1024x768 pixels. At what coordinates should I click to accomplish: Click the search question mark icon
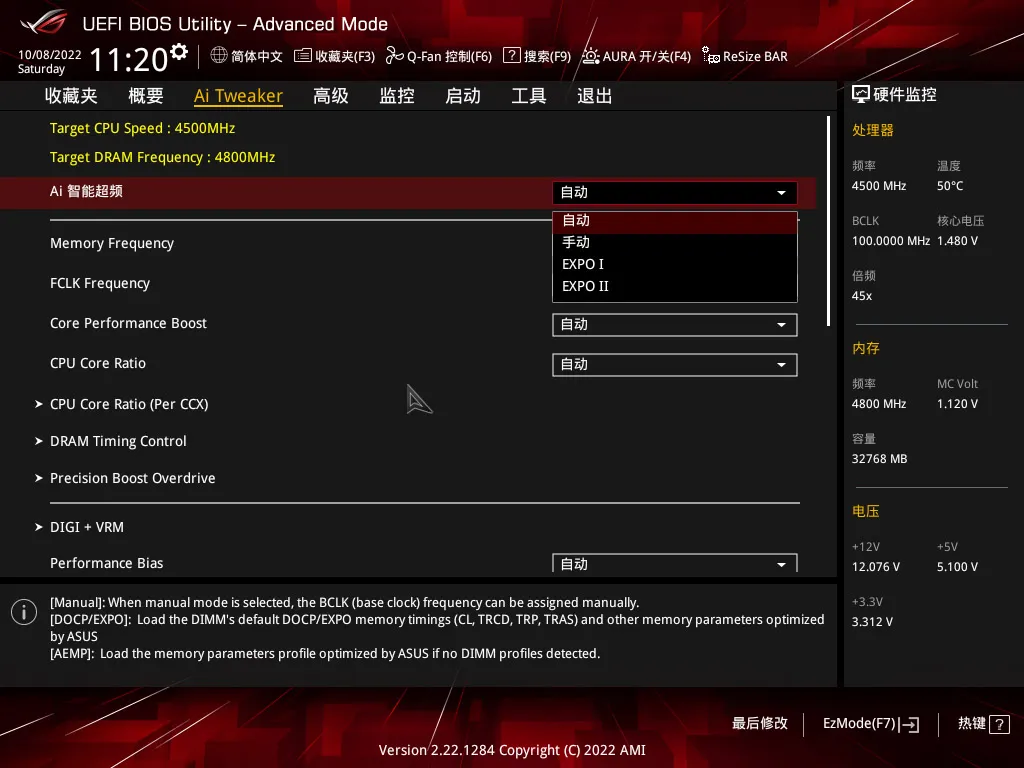click(511, 56)
